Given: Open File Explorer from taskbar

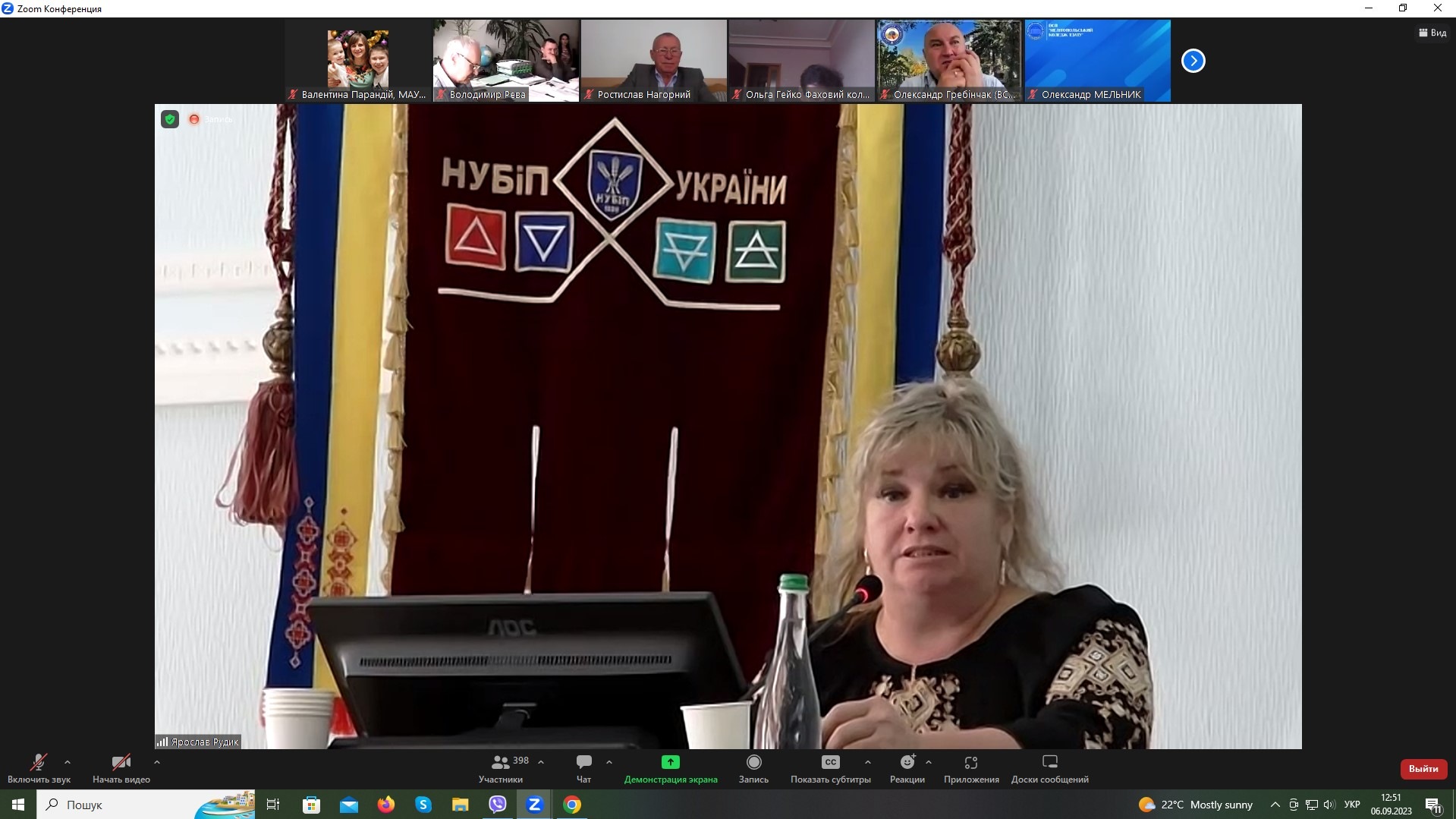Looking at the screenshot, I should [460, 805].
